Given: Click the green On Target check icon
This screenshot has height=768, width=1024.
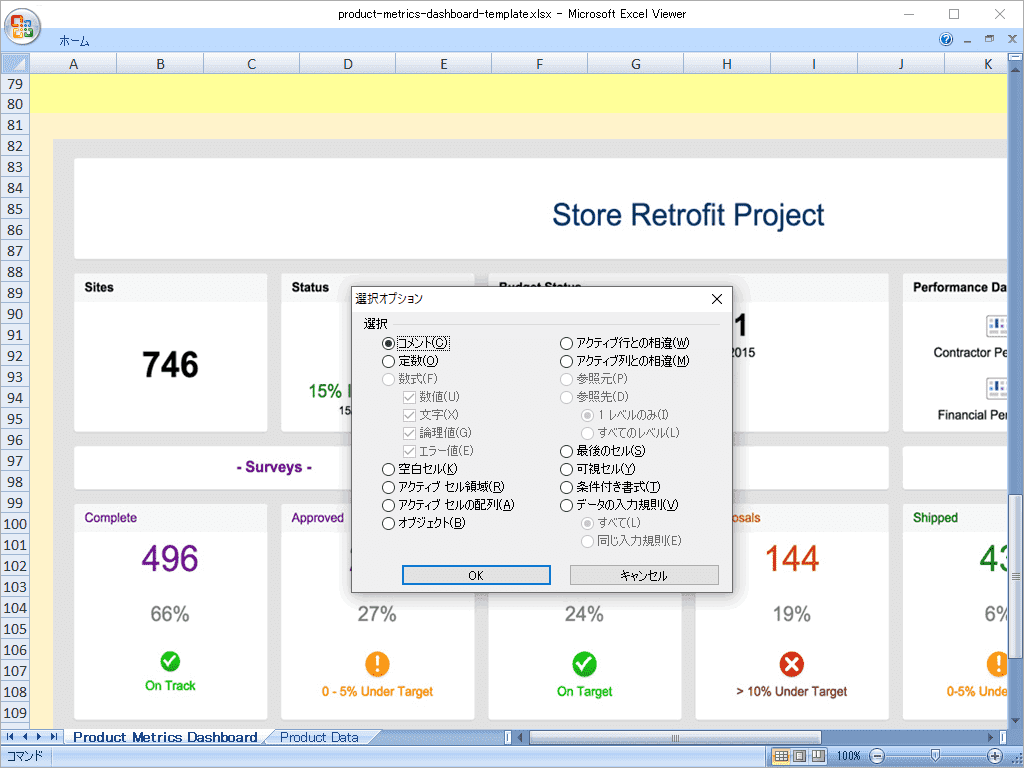Looking at the screenshot, I should [584, 664].
